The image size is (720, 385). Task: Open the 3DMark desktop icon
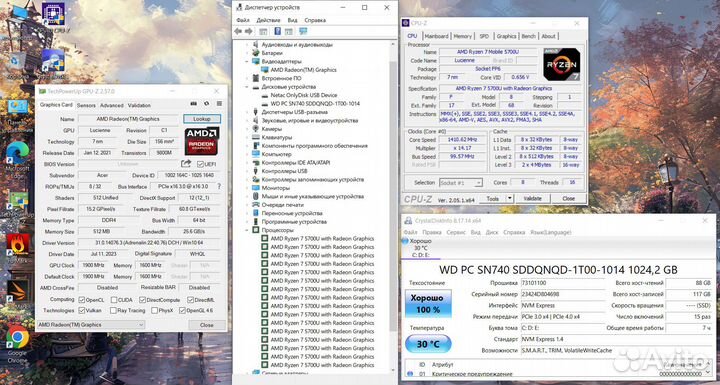(17, 291)
